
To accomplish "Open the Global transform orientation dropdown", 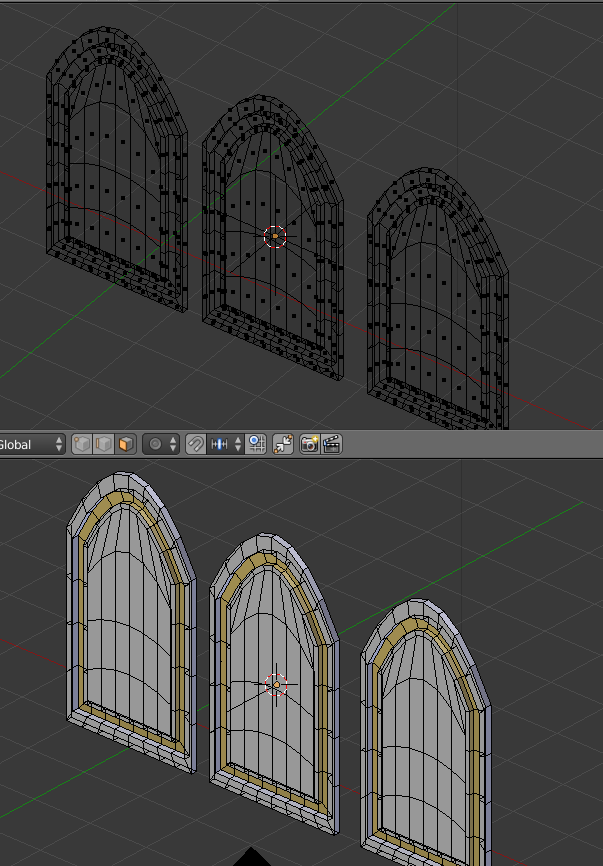I will point(31,444).
